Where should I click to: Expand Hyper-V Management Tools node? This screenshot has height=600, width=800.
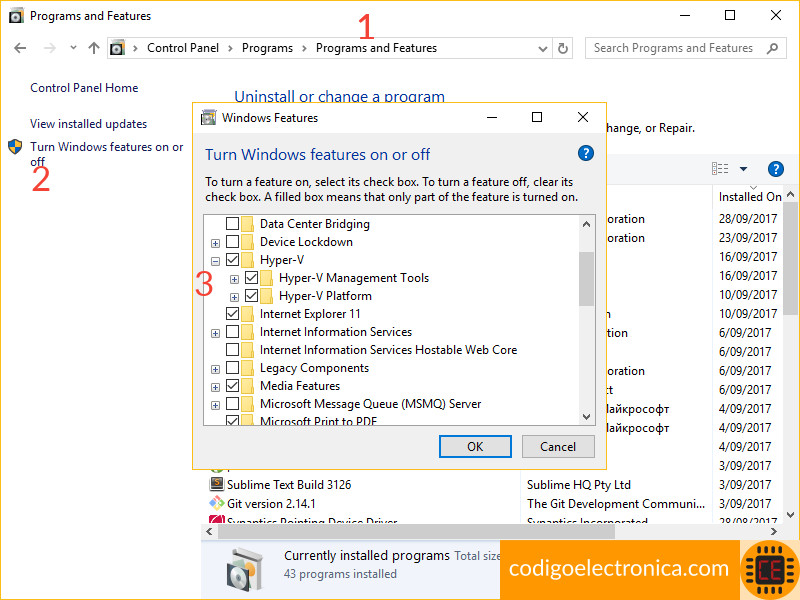click(234, 280)
